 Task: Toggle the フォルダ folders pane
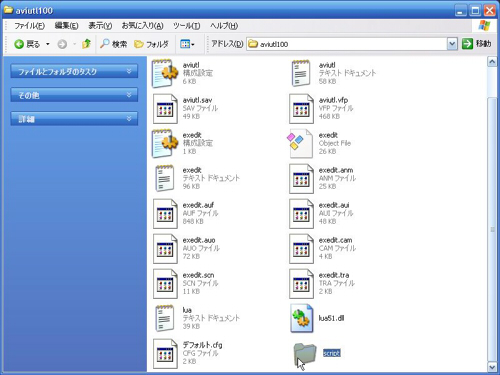[152, 44]
